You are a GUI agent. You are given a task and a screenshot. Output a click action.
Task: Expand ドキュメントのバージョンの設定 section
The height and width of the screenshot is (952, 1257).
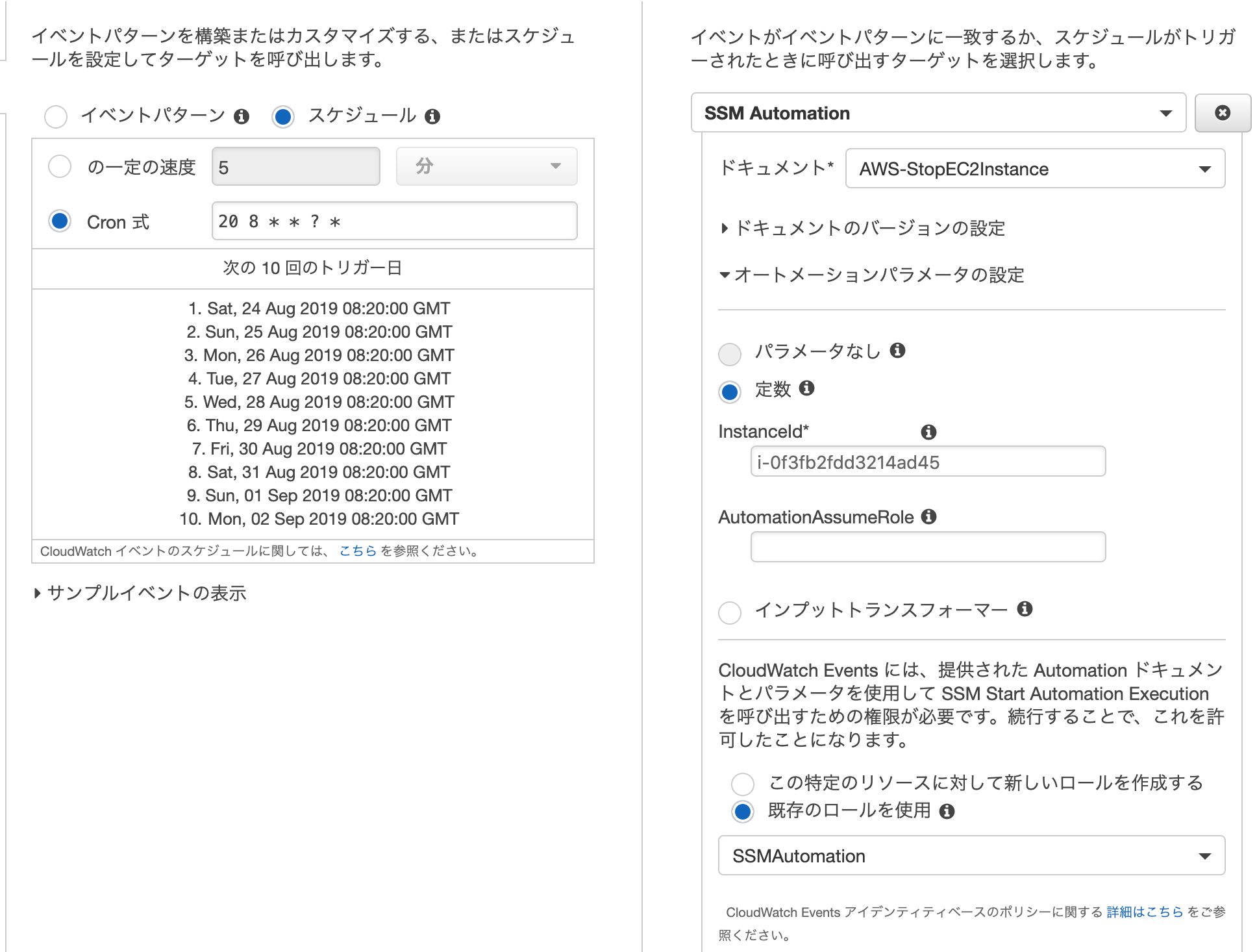click(863, 229)
